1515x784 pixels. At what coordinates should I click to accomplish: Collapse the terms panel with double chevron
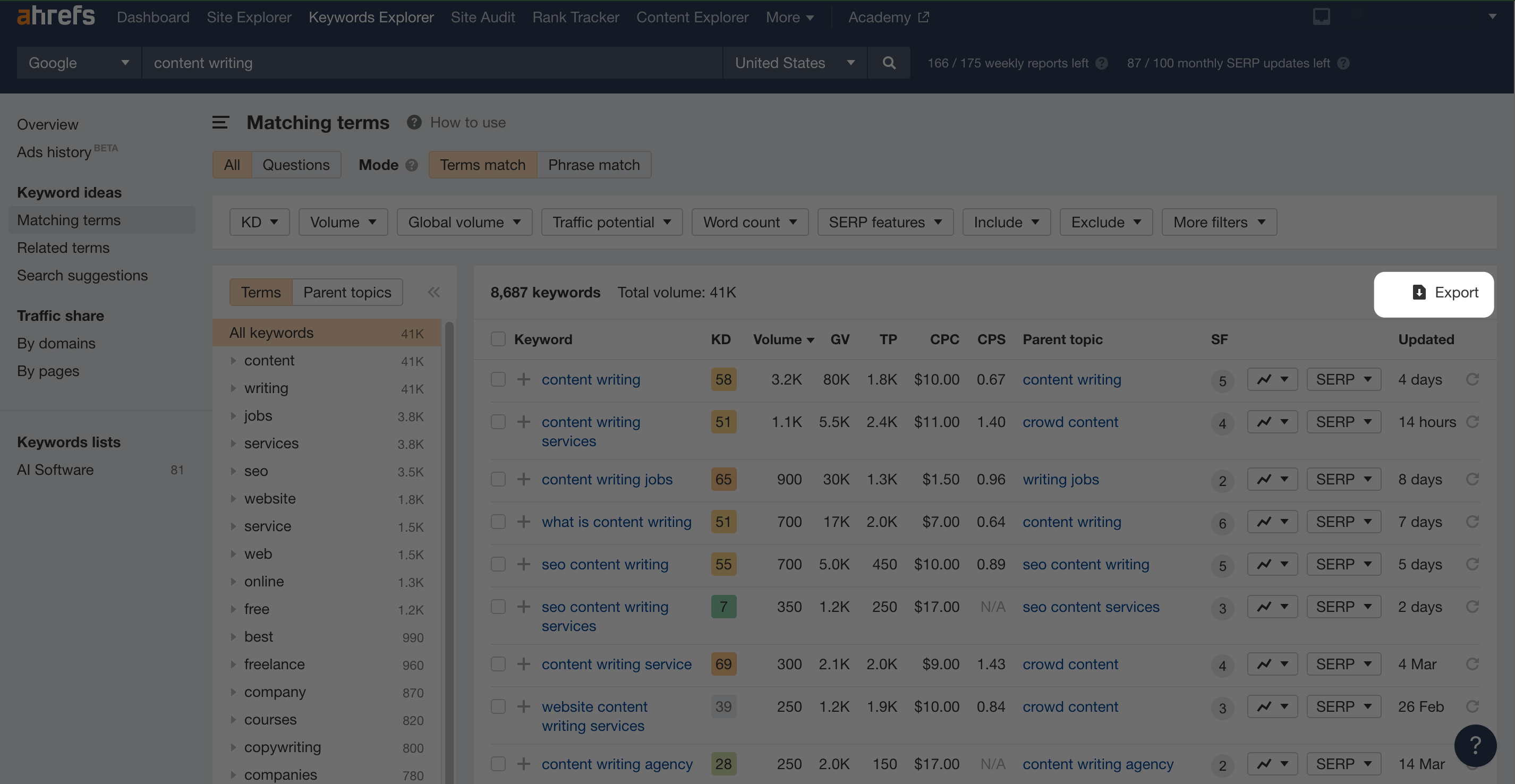434,292
